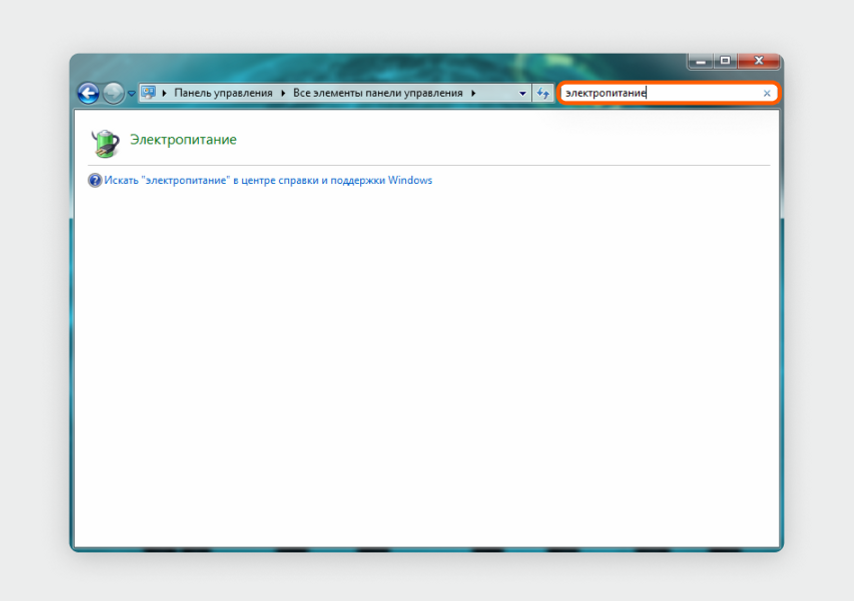The image size is (854, 601).
Task: Select Все элементы панели управления breadcrumb
Action: [x=378, y=93]
